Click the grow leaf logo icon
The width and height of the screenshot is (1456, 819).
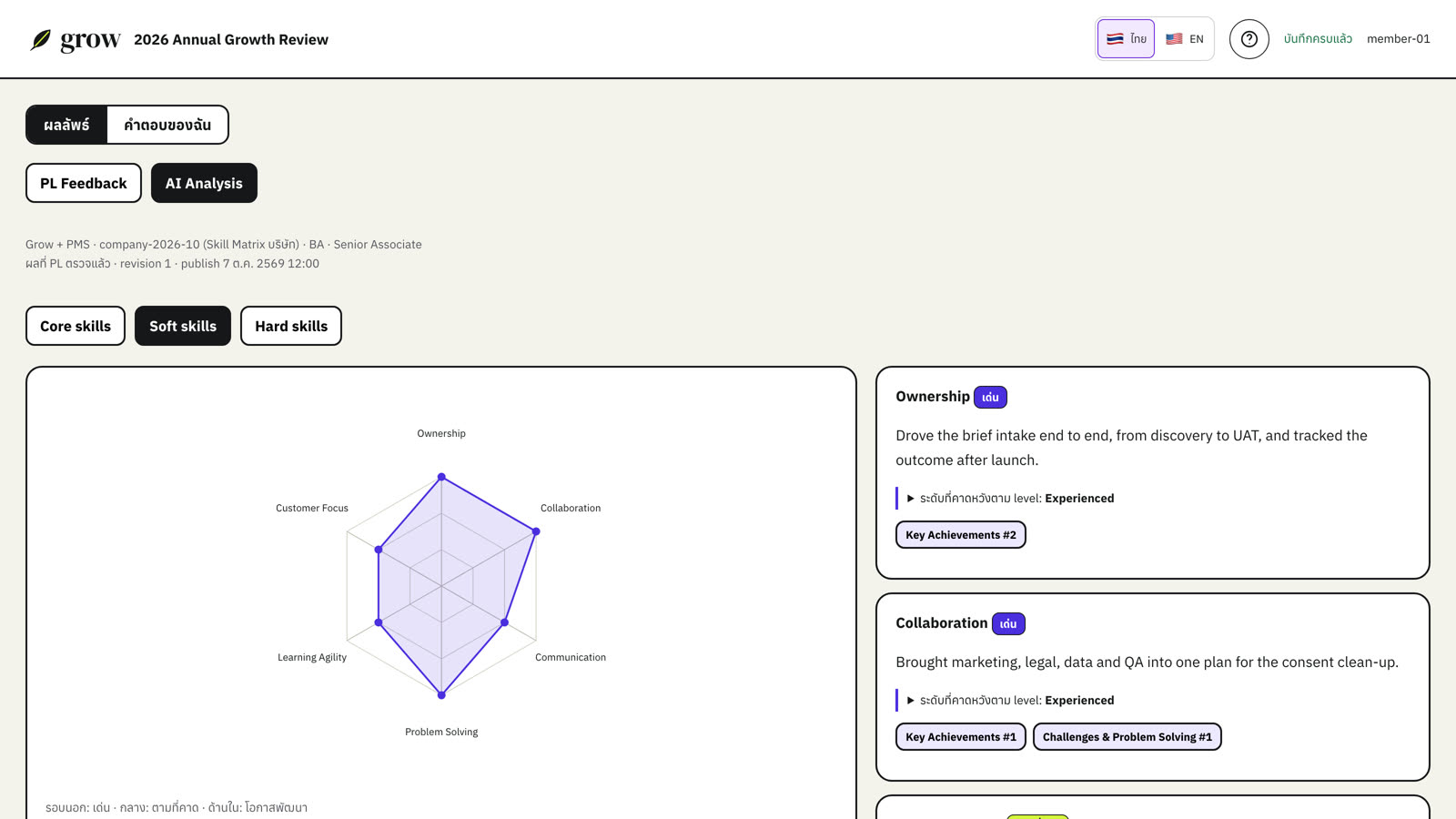(x=40, y=40)
